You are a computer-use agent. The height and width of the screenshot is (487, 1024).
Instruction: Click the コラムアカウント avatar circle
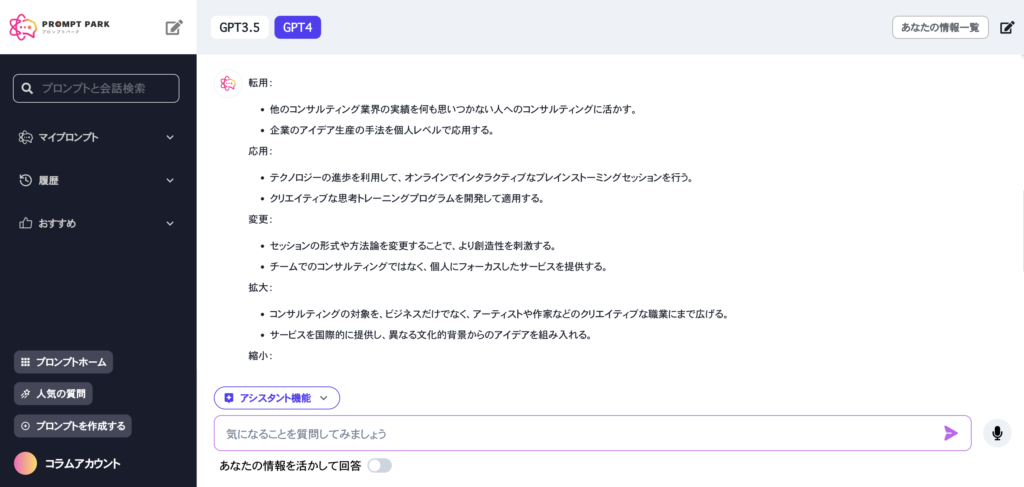pyautogui.click(x=25, y=463)
